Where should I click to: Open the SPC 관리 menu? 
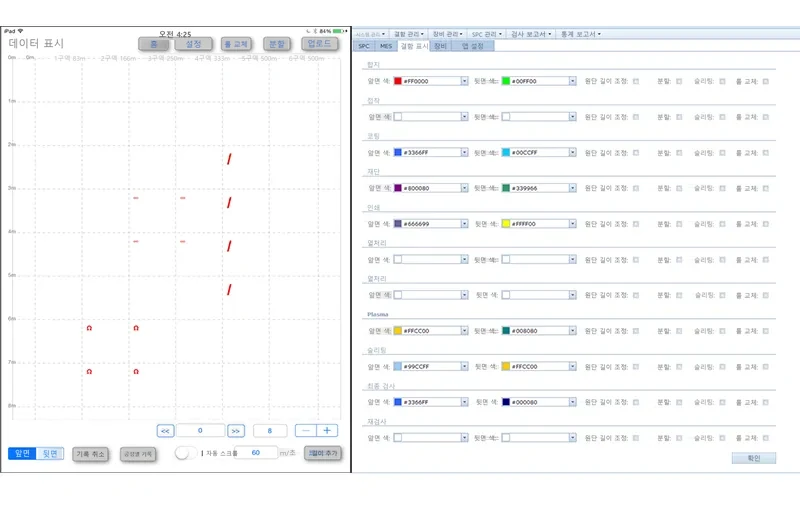[486, 34]
